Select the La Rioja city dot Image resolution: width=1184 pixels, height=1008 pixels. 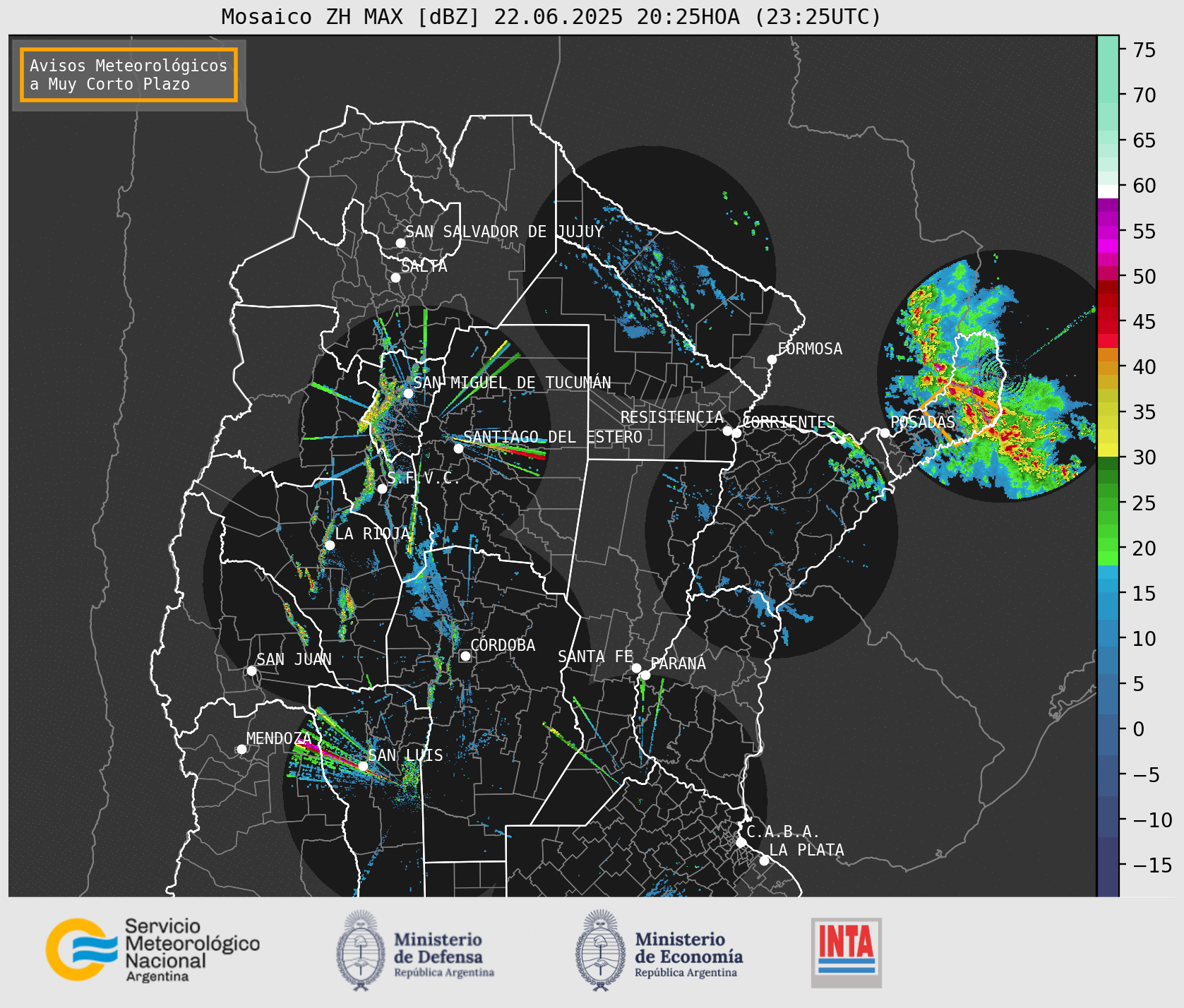pos(330,545)
